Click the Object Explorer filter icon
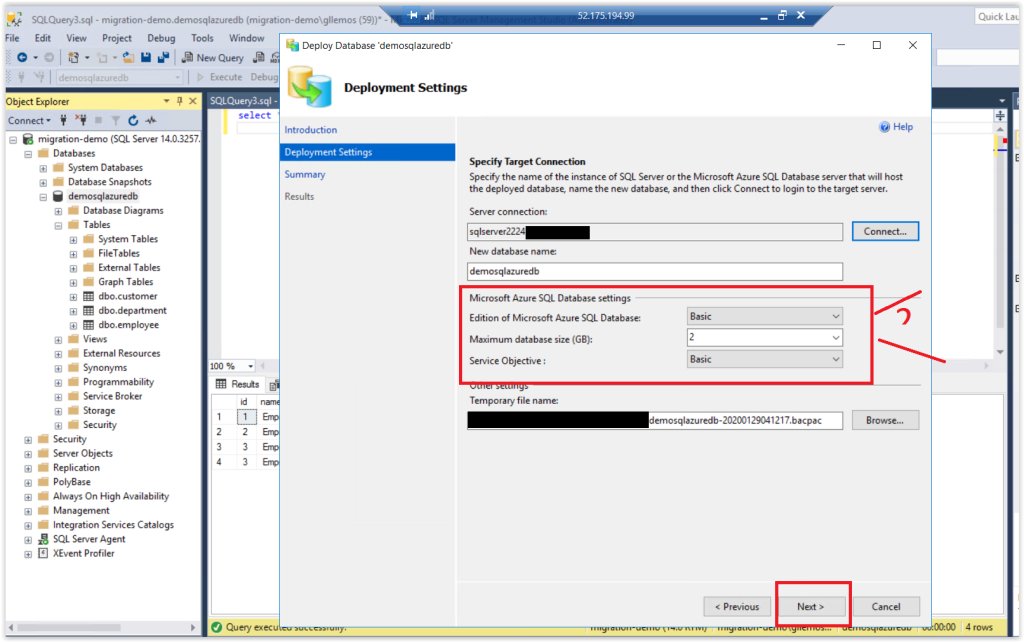The width and height of the screenshot is (1024, 642). 116,120
